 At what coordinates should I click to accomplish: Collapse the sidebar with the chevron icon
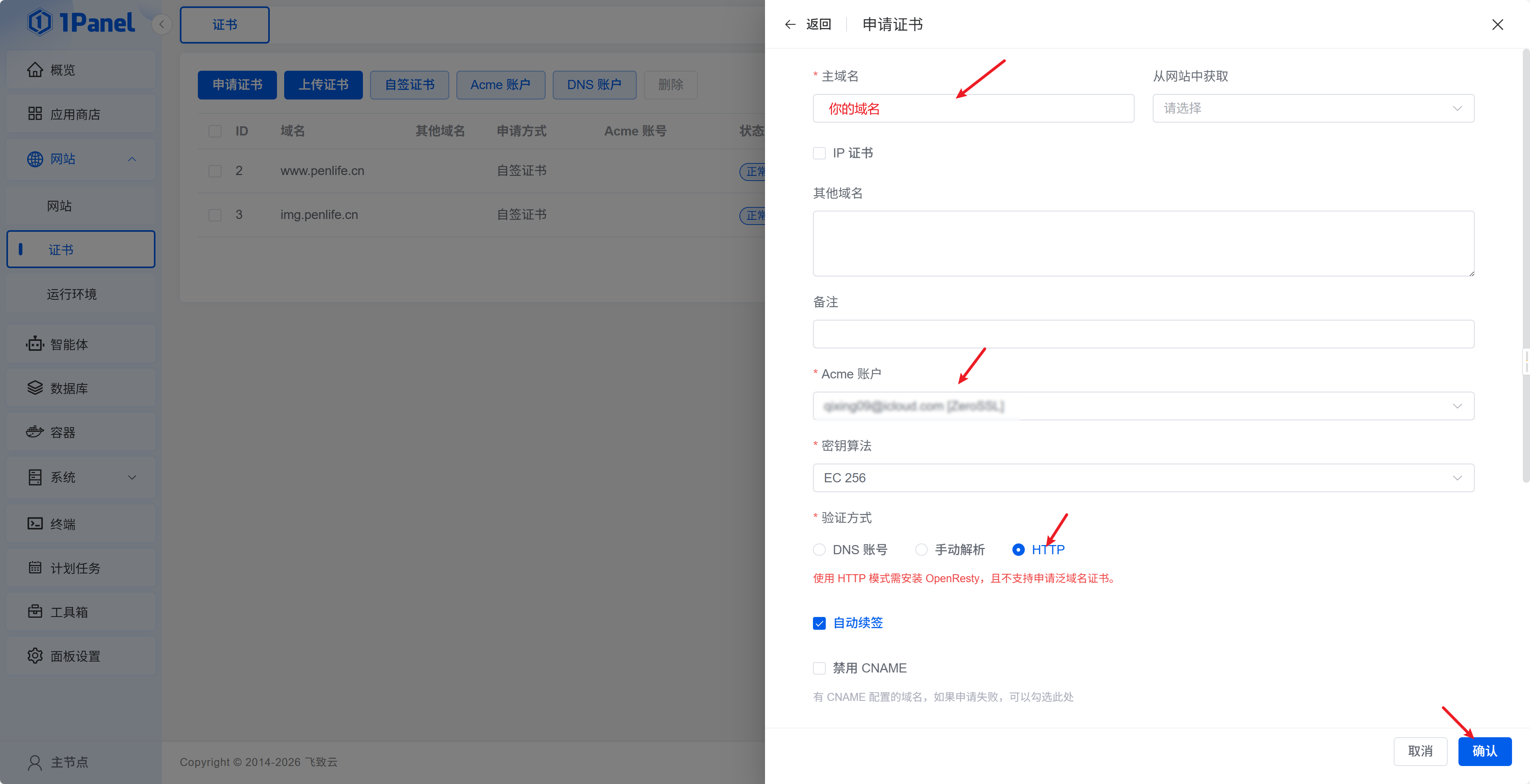(161, 24)
